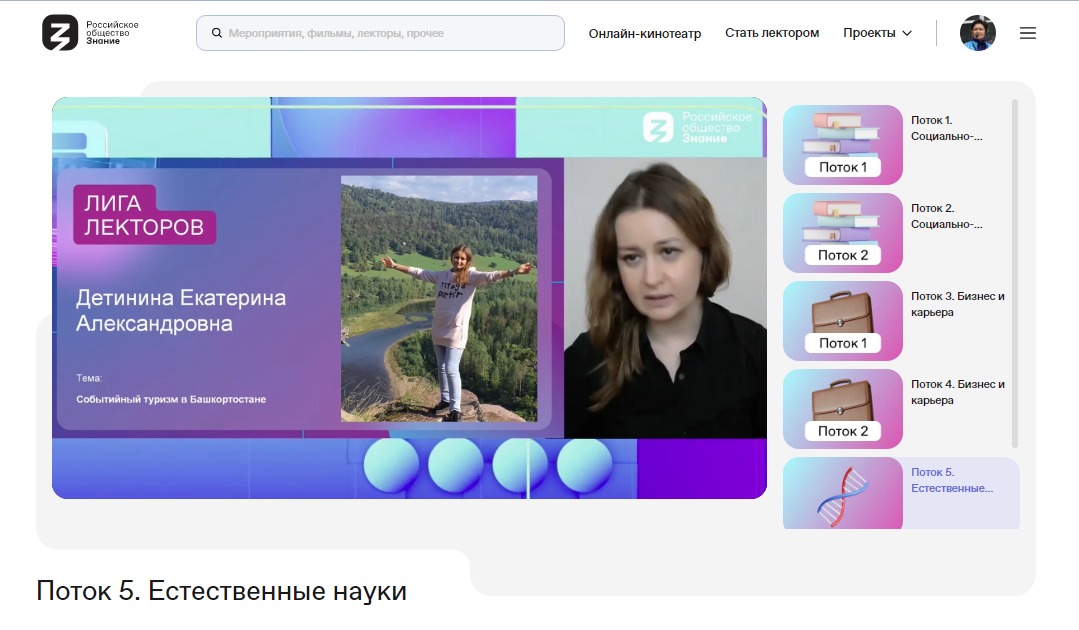Choose the DNA helix thumbnail for Поток 5
Screen dimensions: 1079x630
pos(842,494)
